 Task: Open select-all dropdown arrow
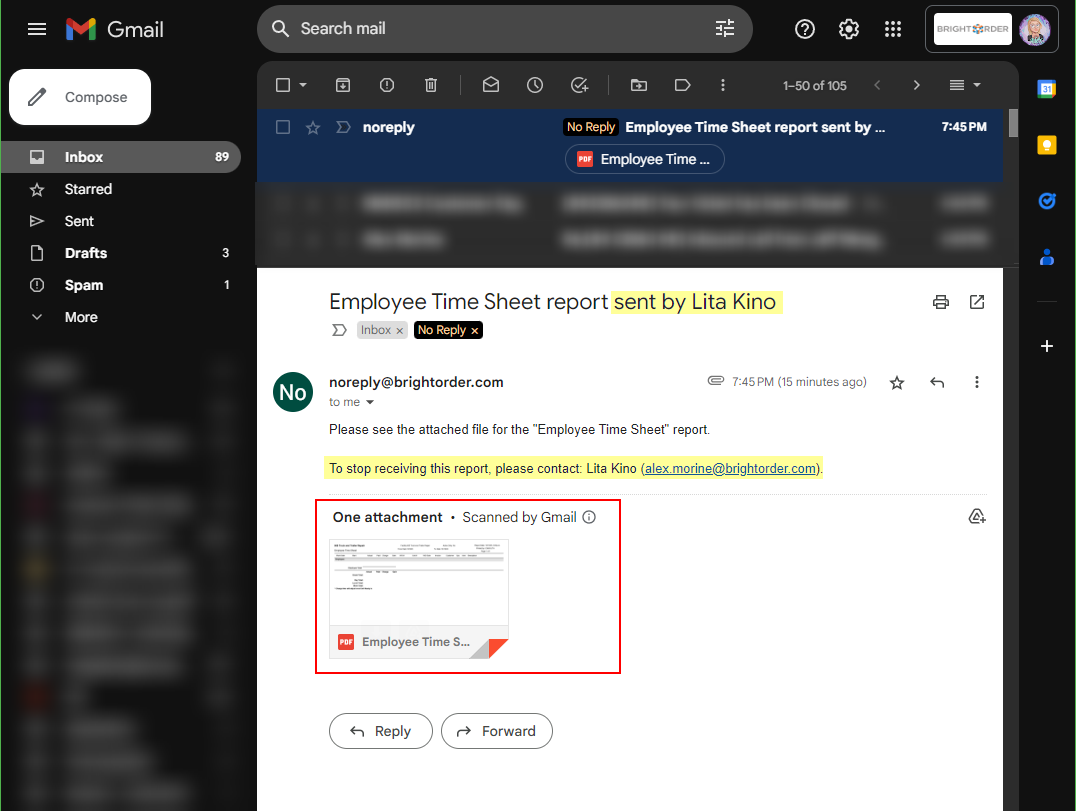(x=303, y=85)
